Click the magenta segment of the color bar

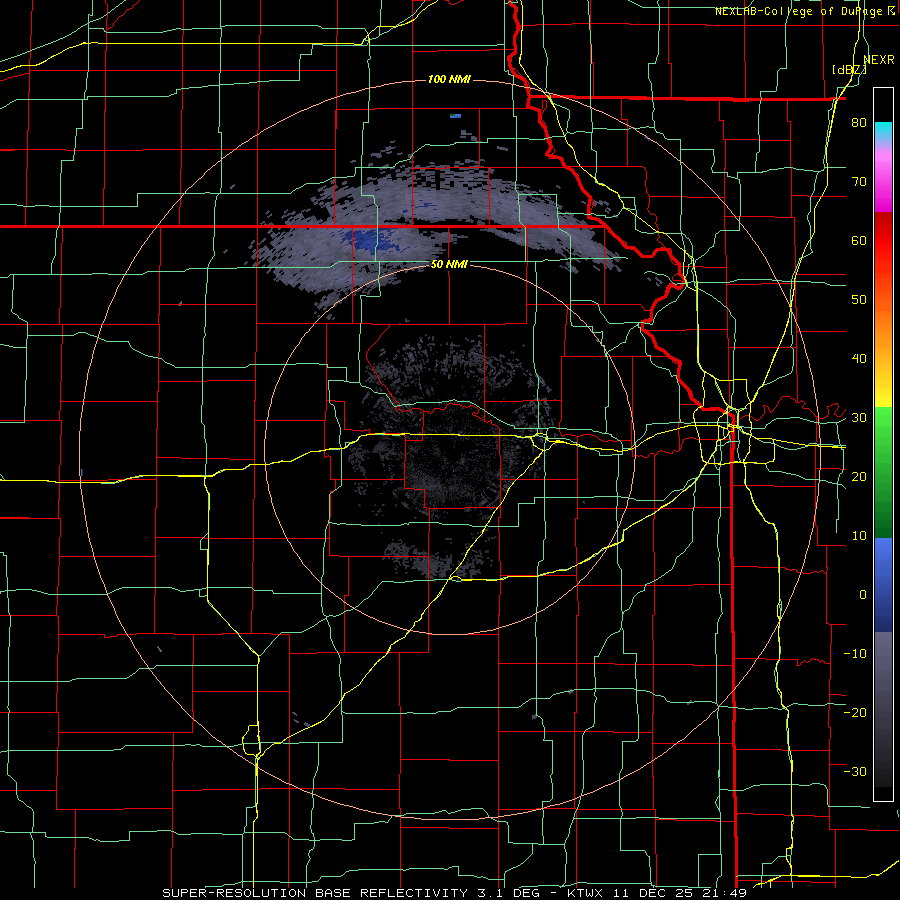pos(883,184)
